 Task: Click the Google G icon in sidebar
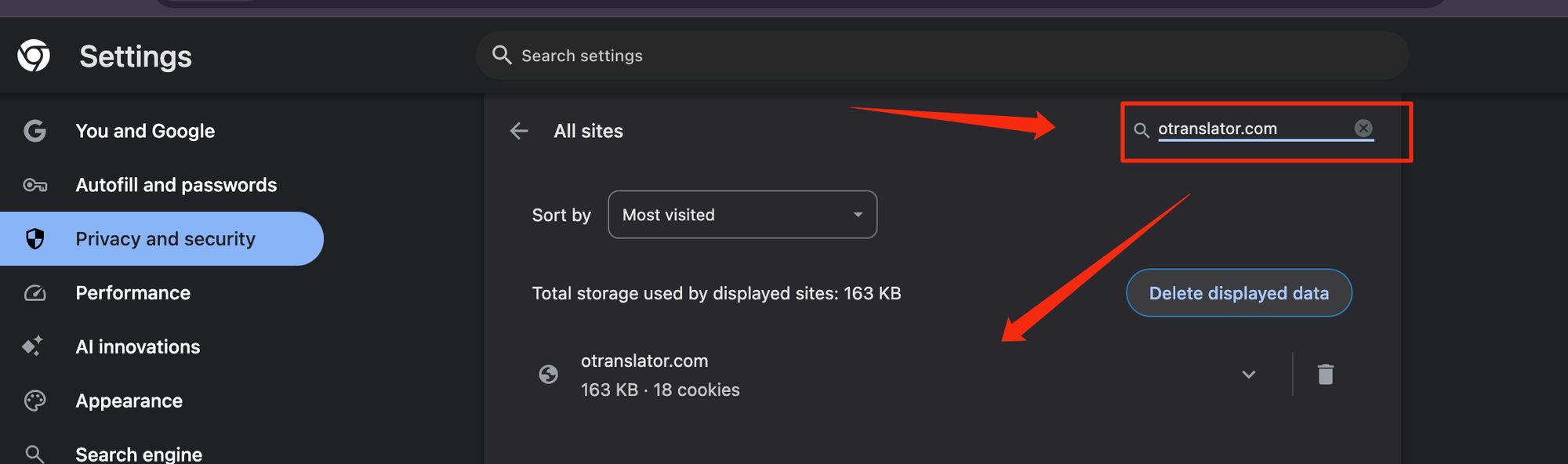(34, 131)
